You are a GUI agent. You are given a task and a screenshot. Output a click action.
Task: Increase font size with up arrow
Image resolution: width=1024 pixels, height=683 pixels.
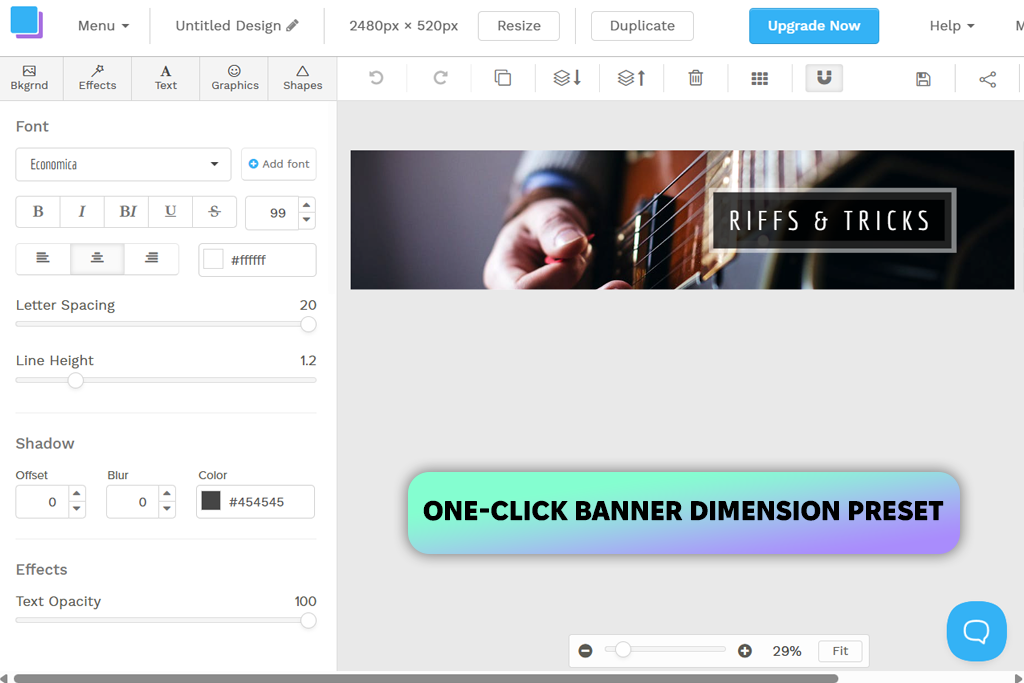pos(306,205)
